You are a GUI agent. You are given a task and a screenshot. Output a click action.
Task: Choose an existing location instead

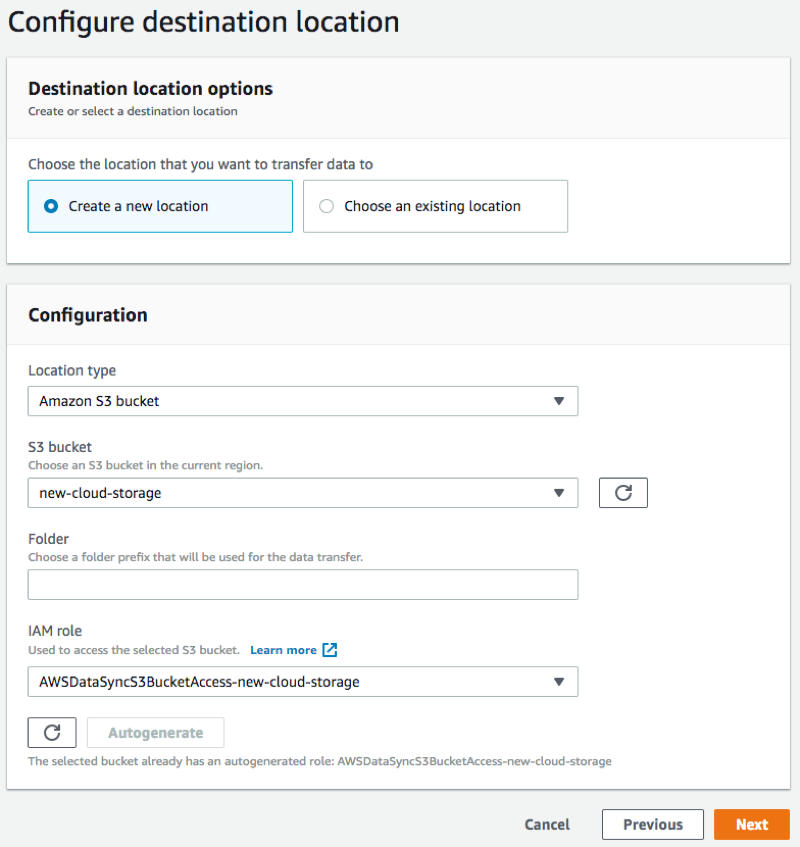click(x=326, y=205)
